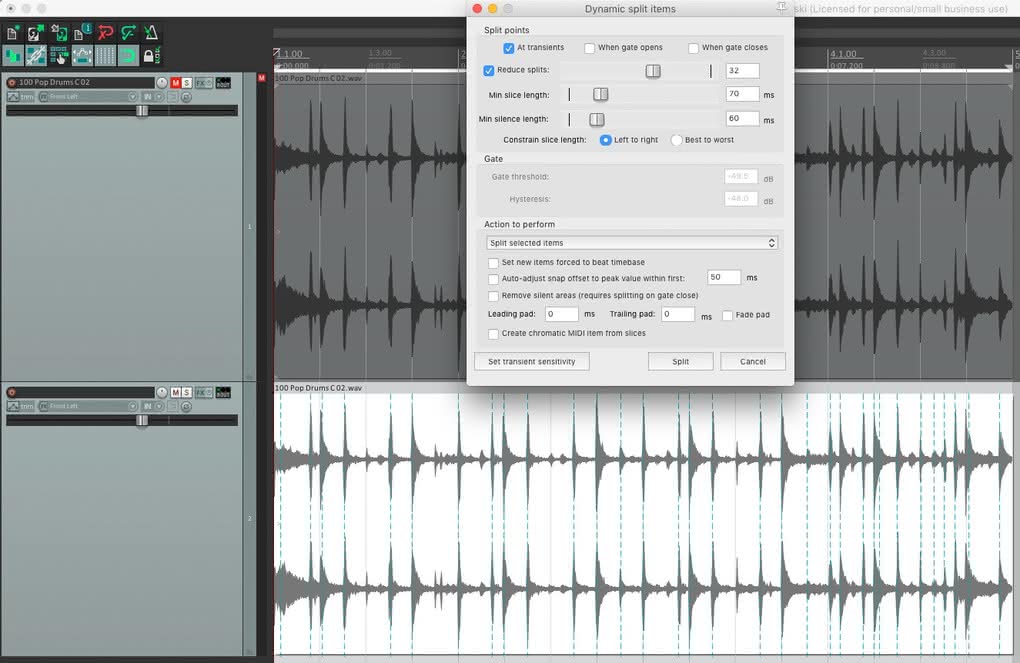
Task: Toggle grid lines toolbar icon
Action: 105,56
